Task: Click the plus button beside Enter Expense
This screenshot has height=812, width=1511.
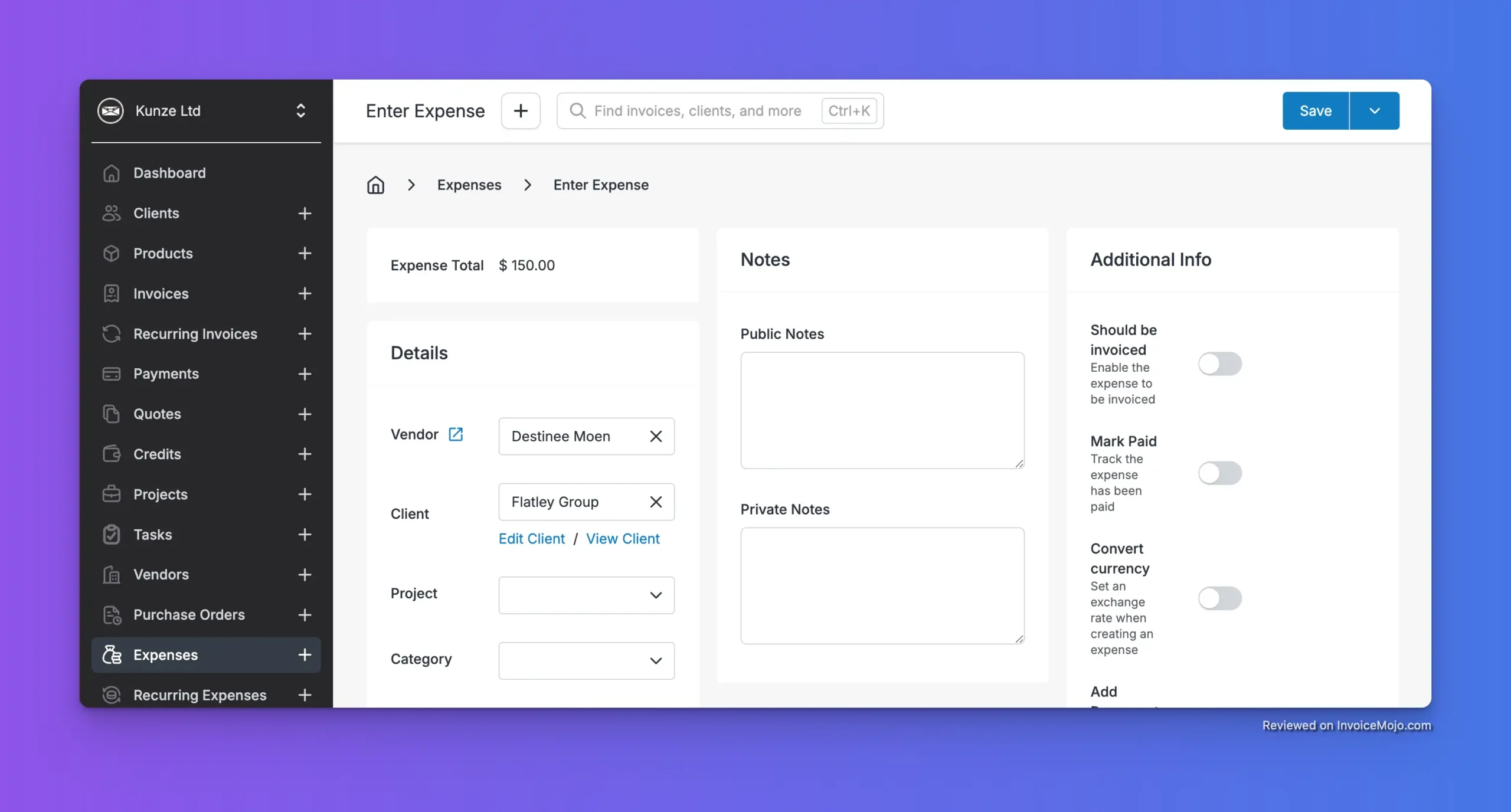Action: pos(521,111)
